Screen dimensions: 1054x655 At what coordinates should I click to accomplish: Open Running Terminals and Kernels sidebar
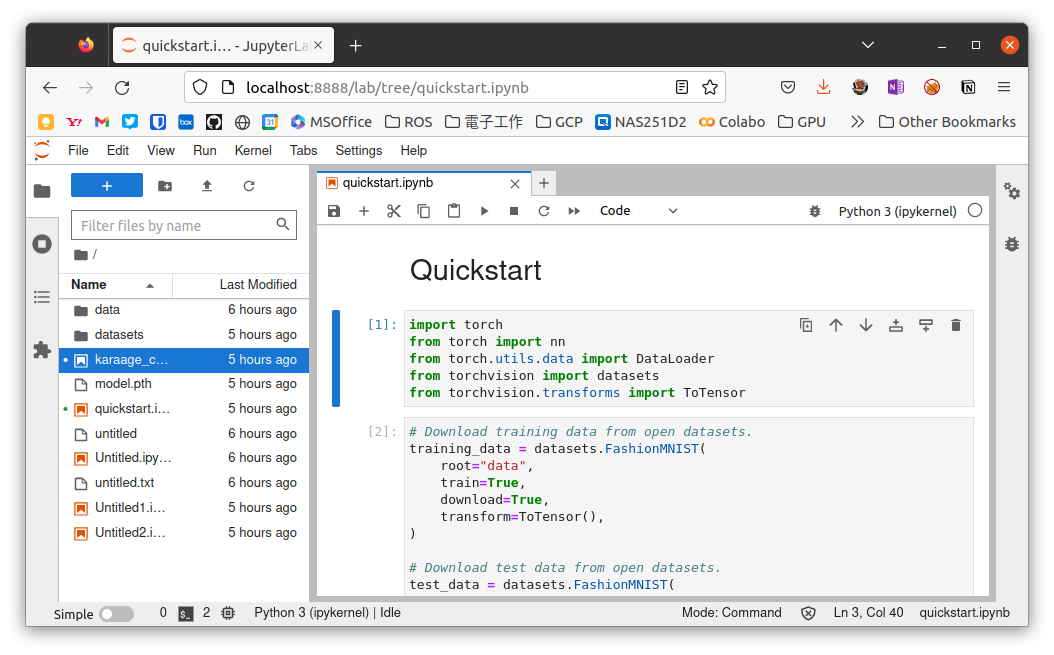pos(42,243)
